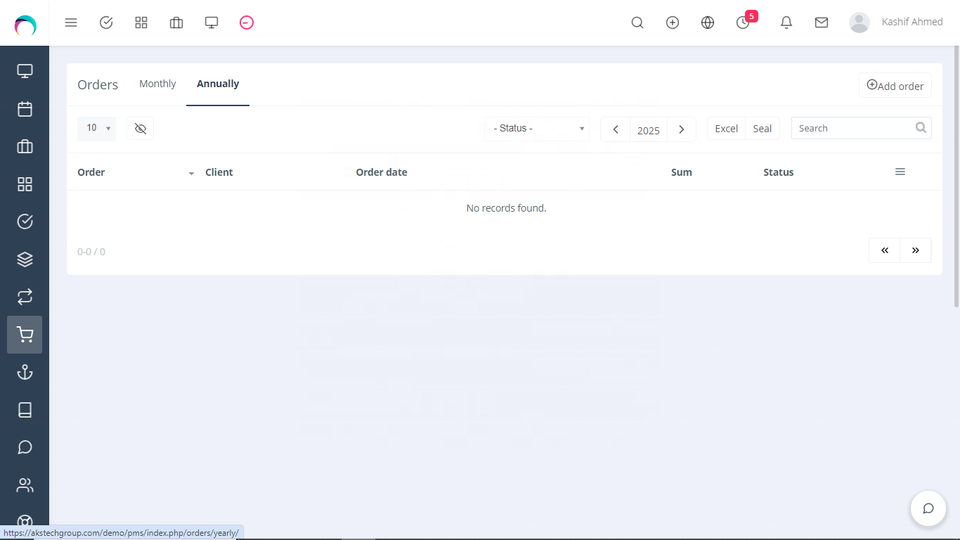Go to next year arrow

681,129
